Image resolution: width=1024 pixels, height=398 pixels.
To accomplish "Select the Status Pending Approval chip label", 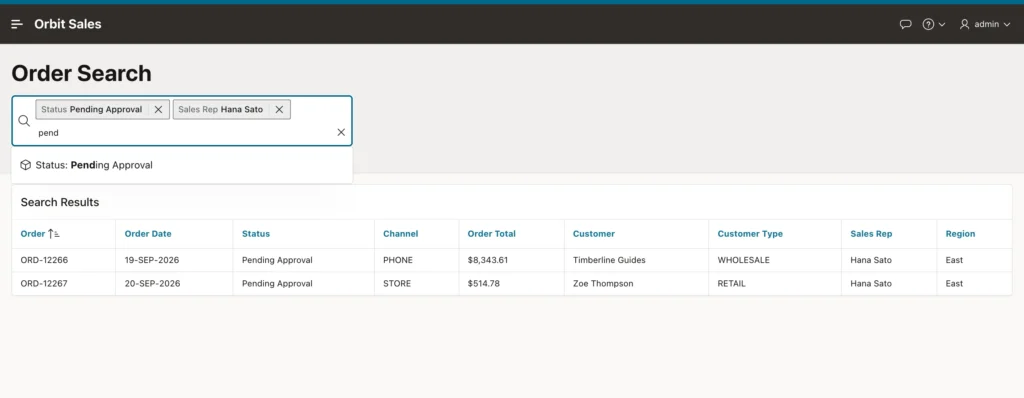I will [91, 110].
